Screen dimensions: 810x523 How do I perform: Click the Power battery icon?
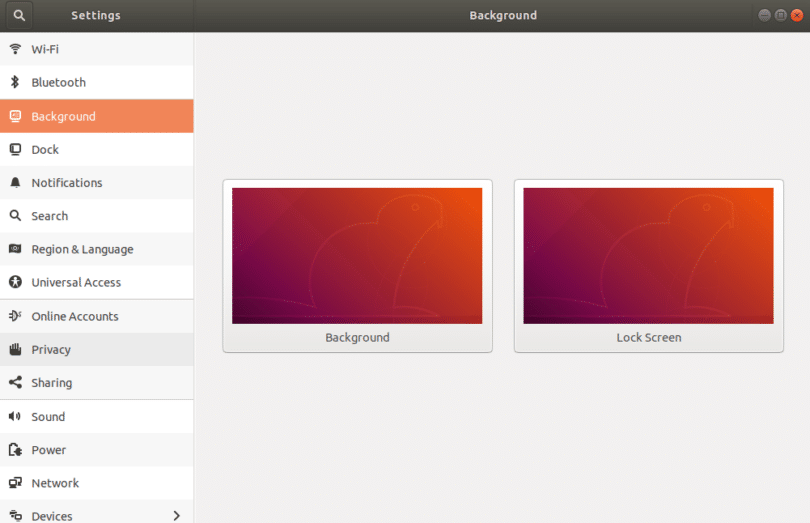[x=15, y=450]
